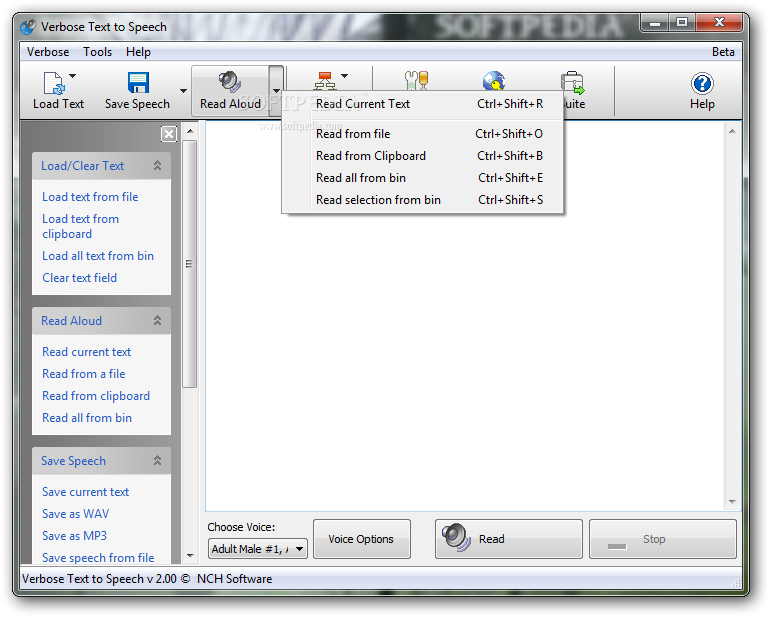This screenshot has height=617, width=770.
Task: Open the Choose Voice combo box
Action: coord(258,549)
